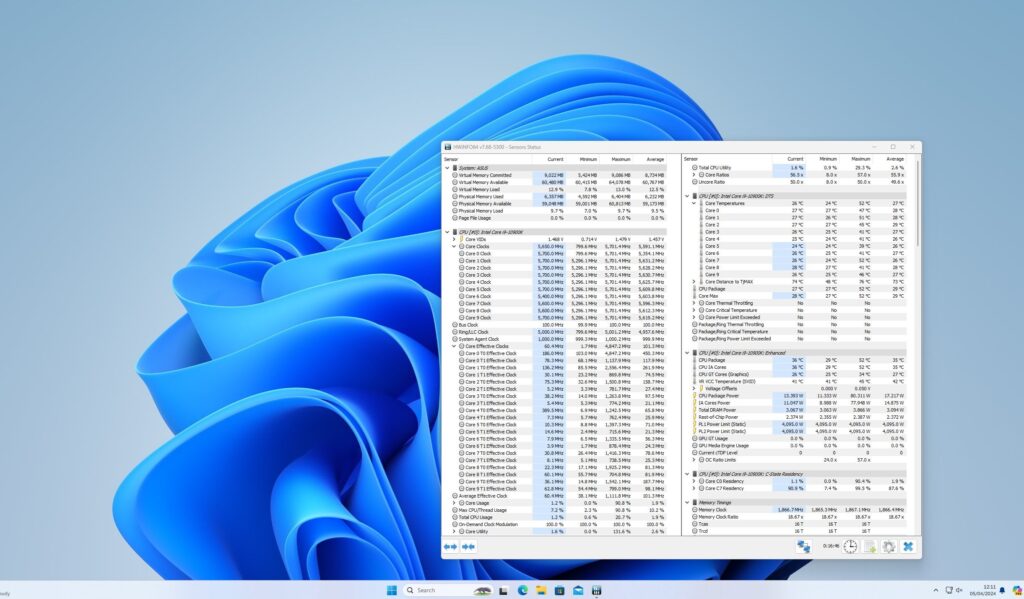Collapse the System: ASUS sensor group

(x=447, y=168)
